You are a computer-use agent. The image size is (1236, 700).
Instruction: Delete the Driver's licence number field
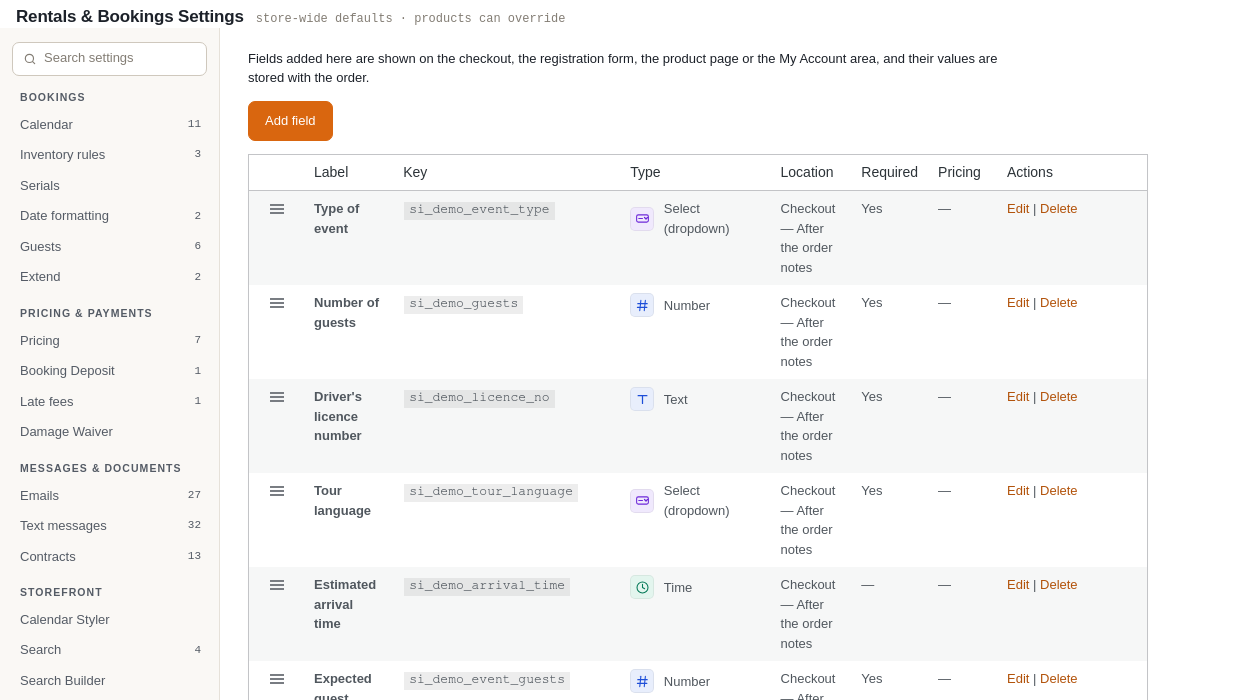tap(1059, 397)
